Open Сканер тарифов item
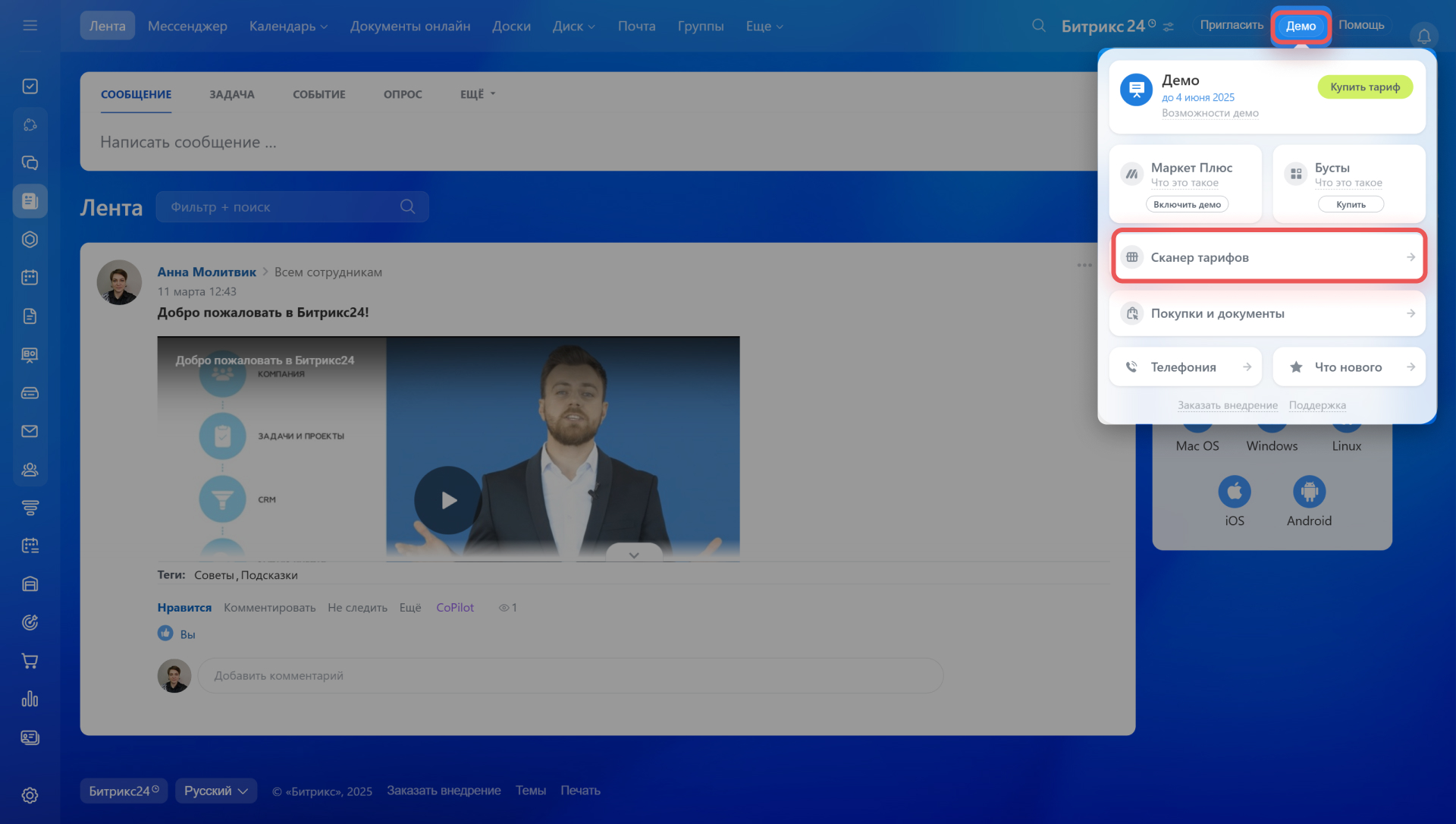1456x824 pixels. [1268, 257]
